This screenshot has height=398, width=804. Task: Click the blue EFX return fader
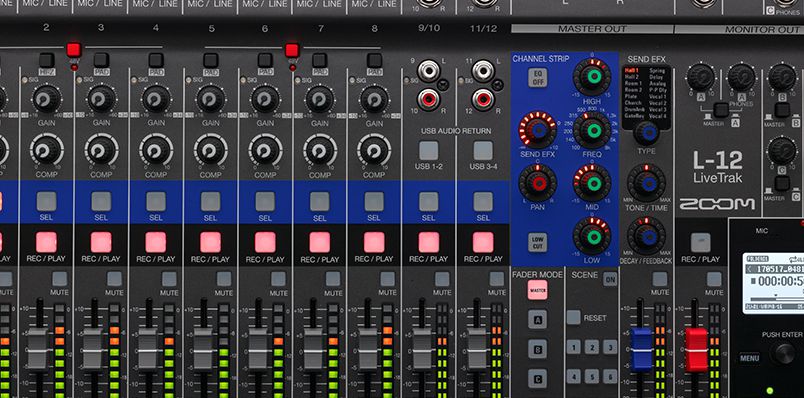point(641,349)
